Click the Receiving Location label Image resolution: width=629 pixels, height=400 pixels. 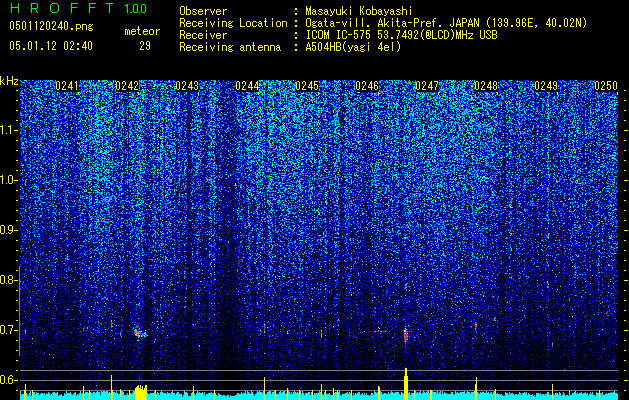233,23
